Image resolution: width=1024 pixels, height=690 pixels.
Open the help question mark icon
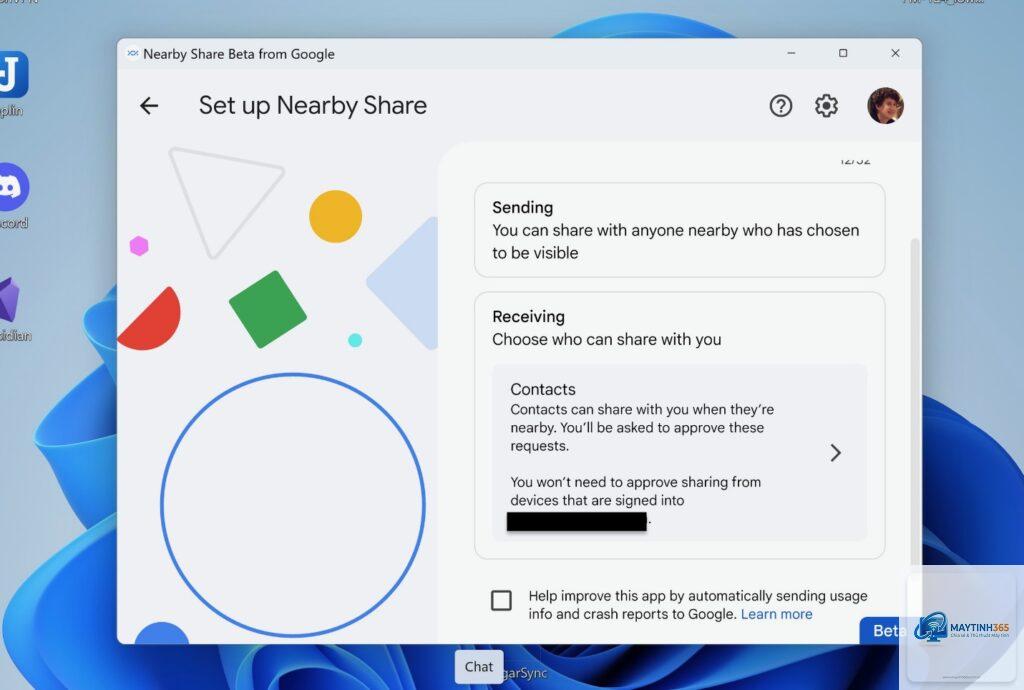click(x=780, y=106)
